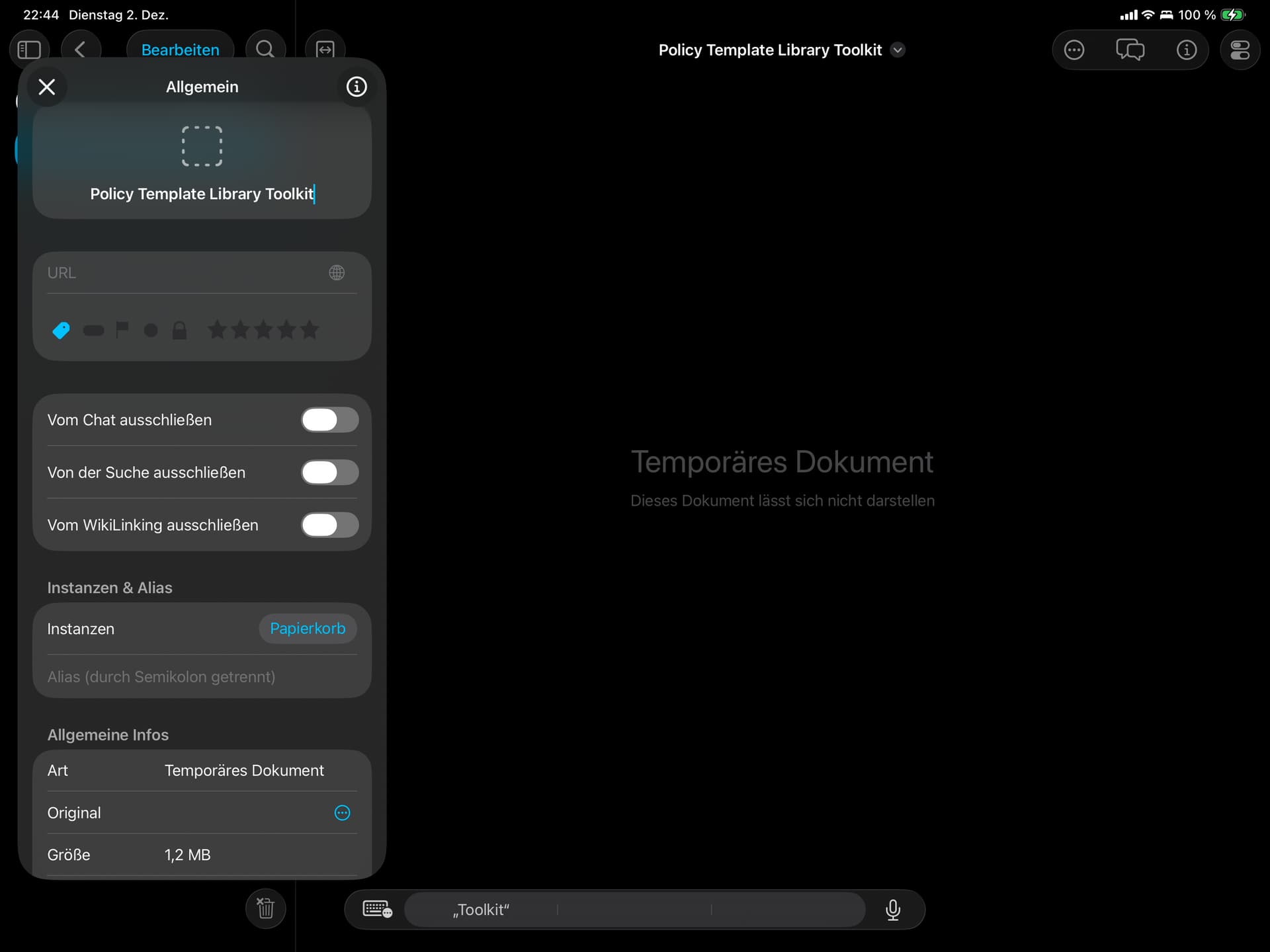Click the trash icon at the bottom
Image resolution: width=1270 pixels, height=952 pixels.
(265, 908)
